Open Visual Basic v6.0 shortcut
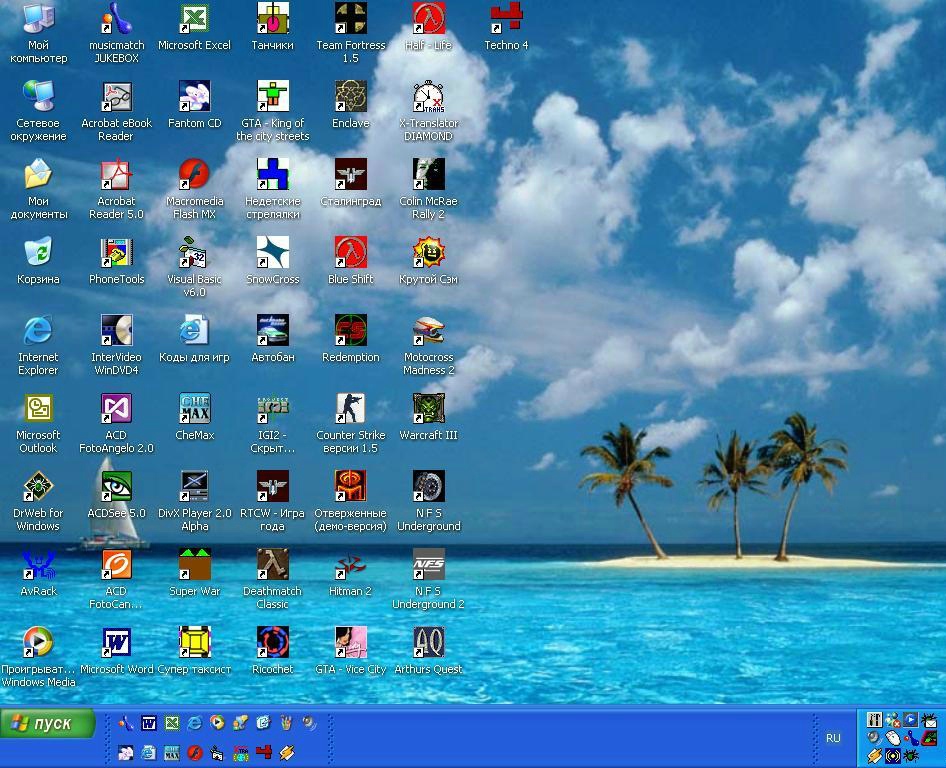Screen dimensions: 946x768 coord(194,253)
